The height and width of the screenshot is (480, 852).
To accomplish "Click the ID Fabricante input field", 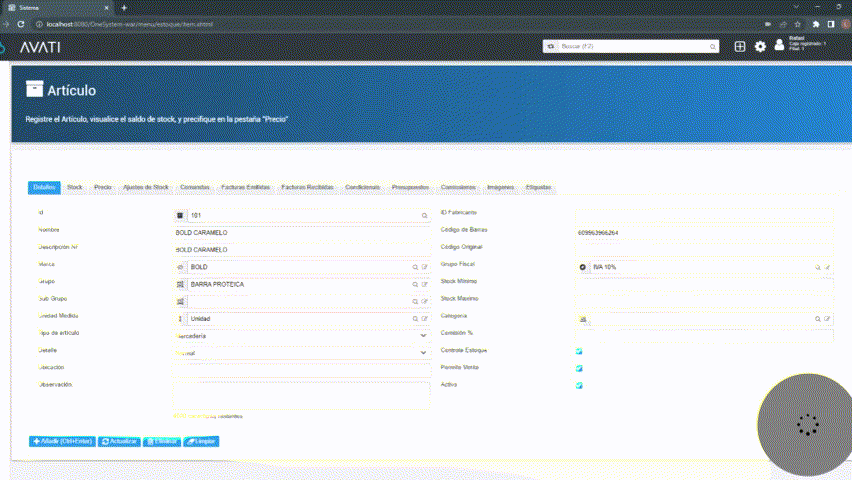I will click(704, 216).
